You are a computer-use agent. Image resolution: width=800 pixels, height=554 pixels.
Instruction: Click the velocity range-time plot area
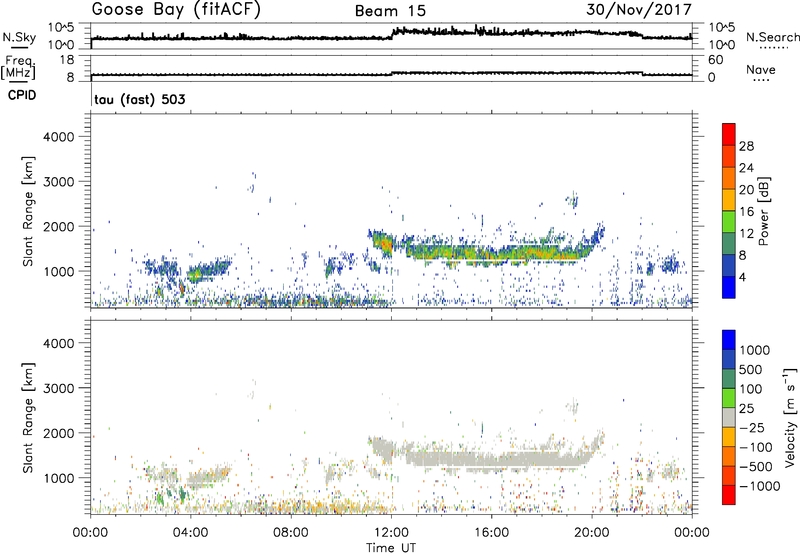(391, 417)
